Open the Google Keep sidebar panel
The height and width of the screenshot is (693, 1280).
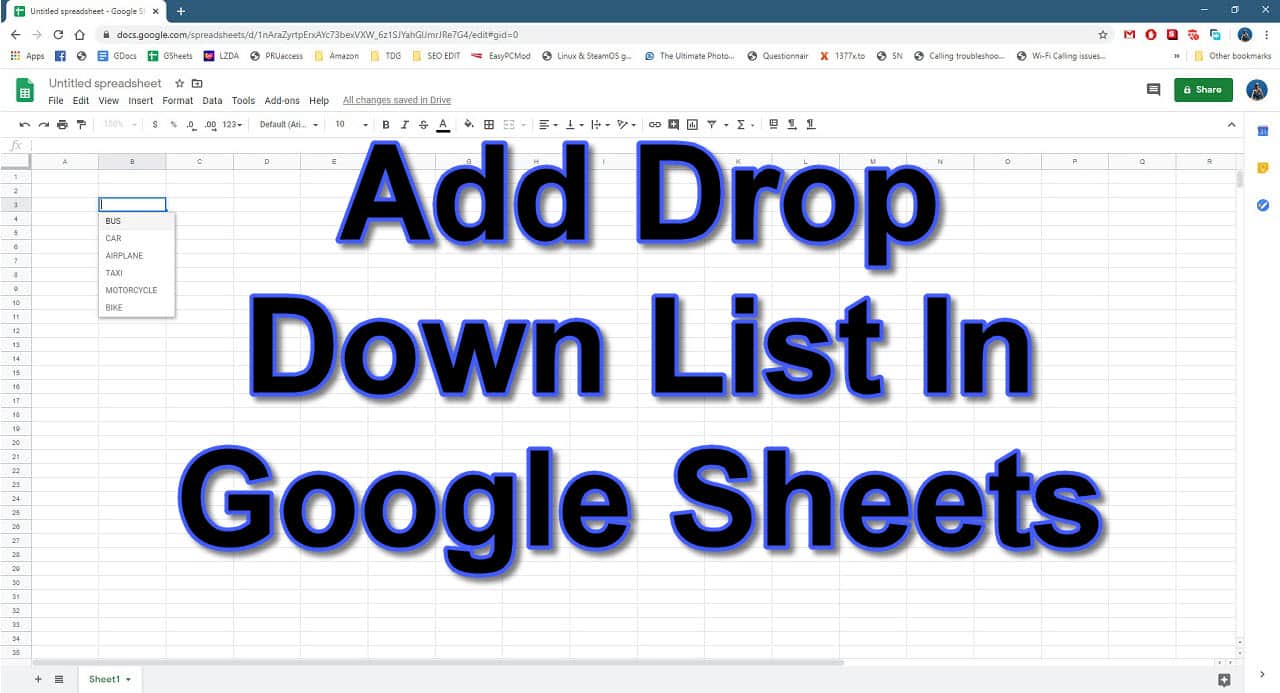1262,168
